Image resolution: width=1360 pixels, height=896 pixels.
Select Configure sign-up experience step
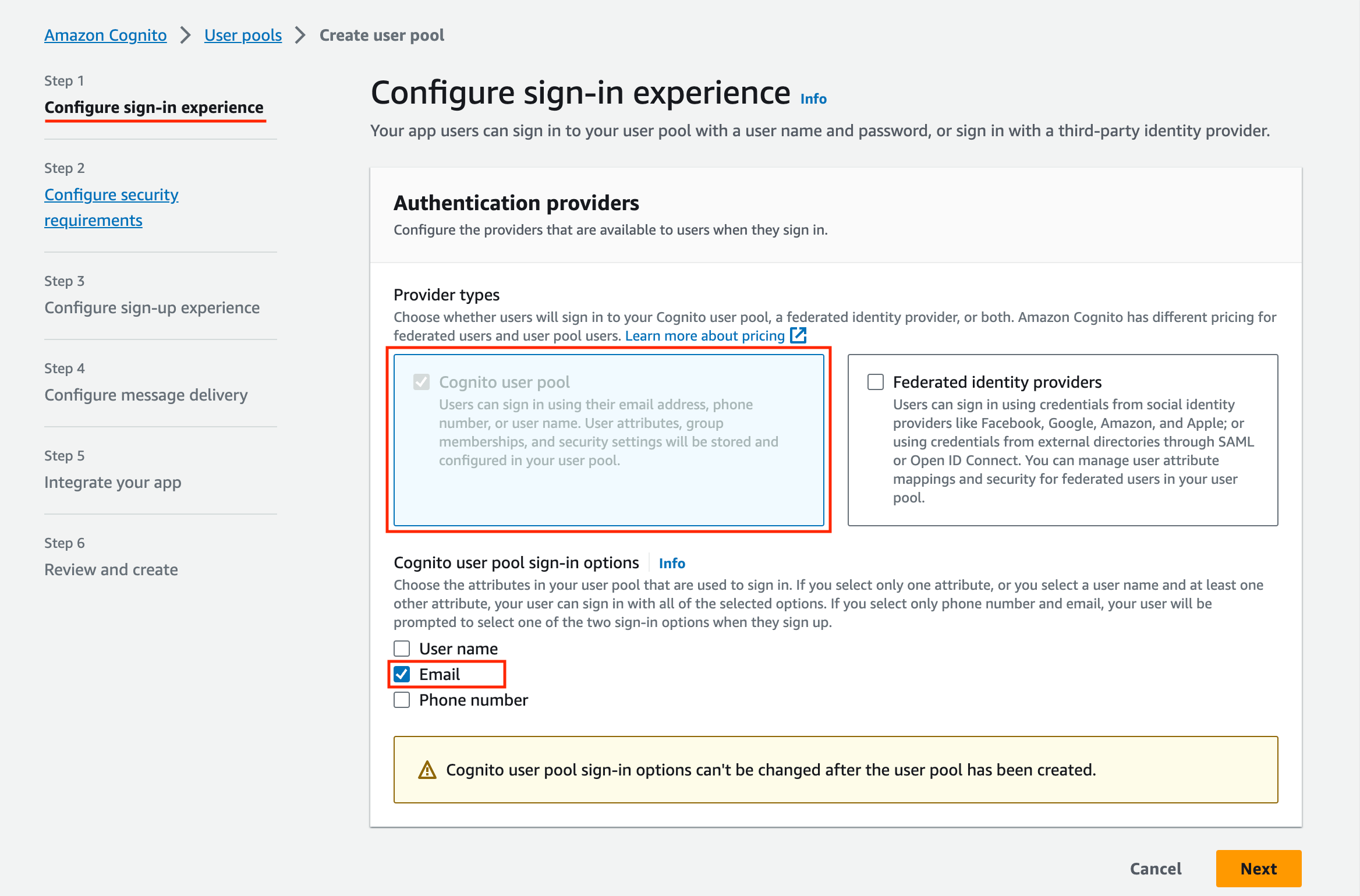(152, 307)
